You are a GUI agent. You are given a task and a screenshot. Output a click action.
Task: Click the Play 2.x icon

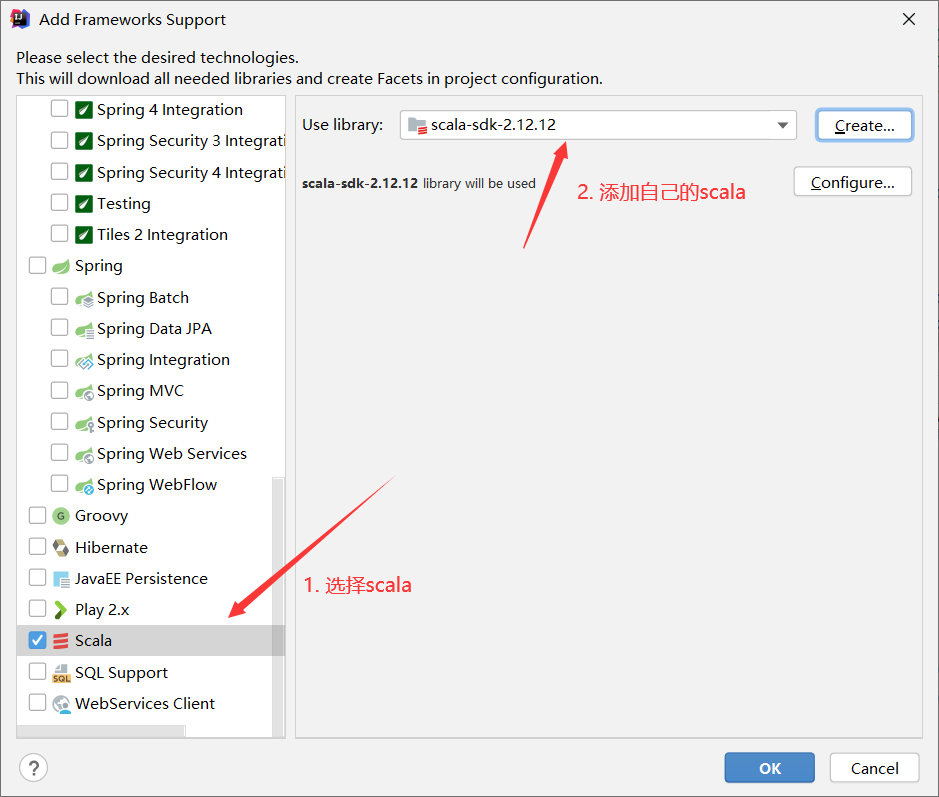coord(61,610)
